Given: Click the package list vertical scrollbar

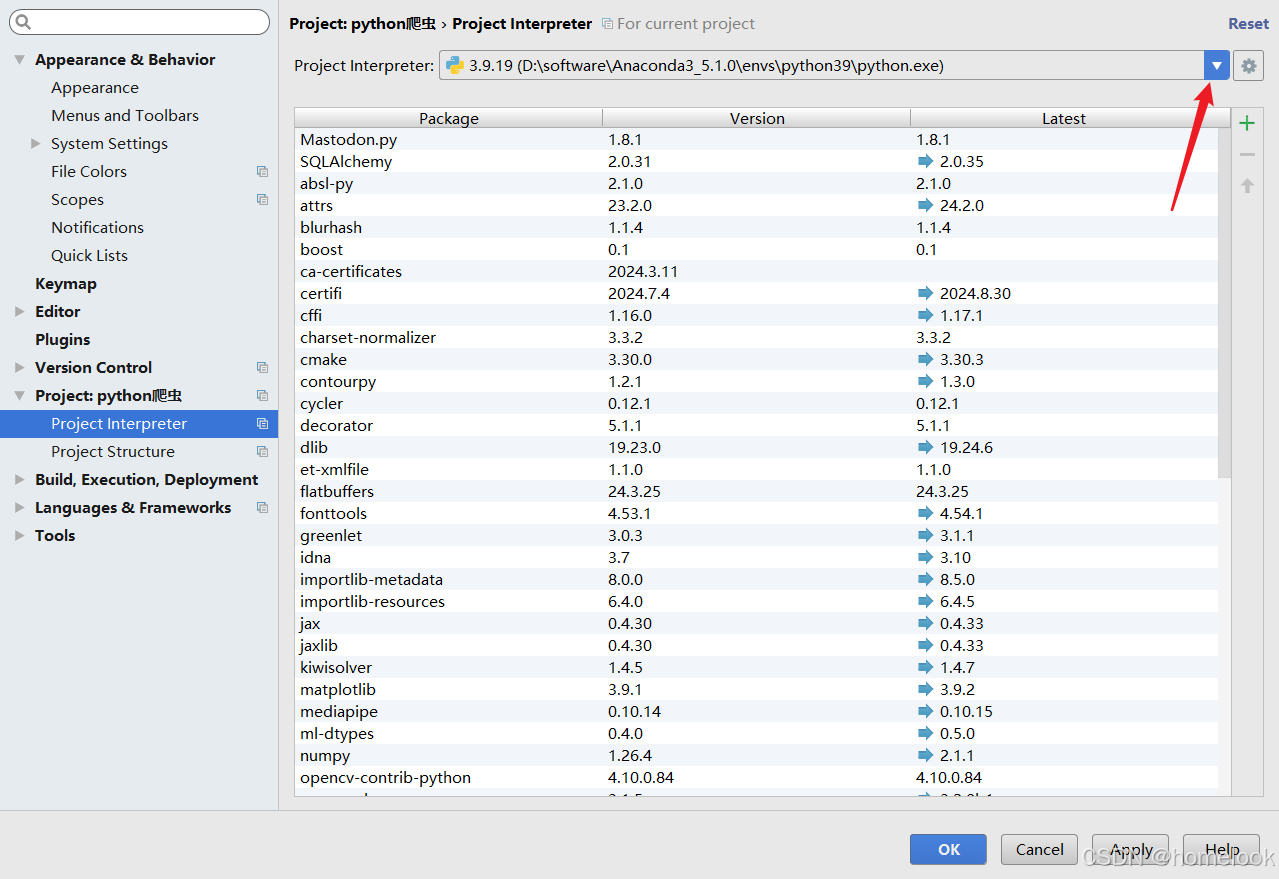Looking at the screenshot, I should coord(1225,302).
